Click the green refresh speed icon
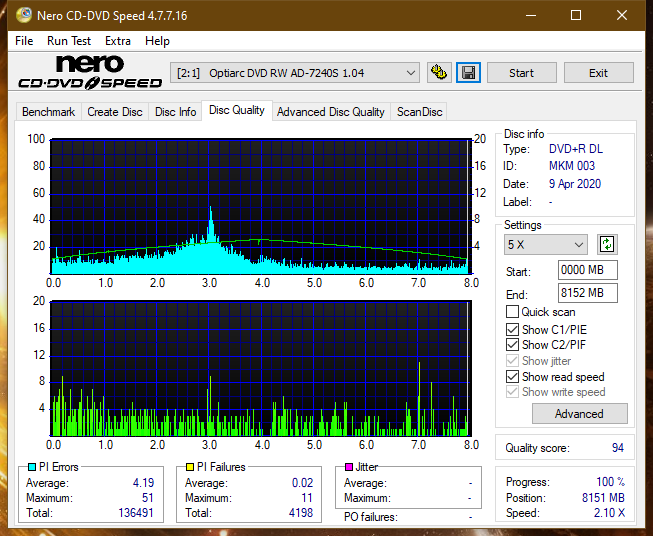653x536 pixels. click(x=606, y=244)
